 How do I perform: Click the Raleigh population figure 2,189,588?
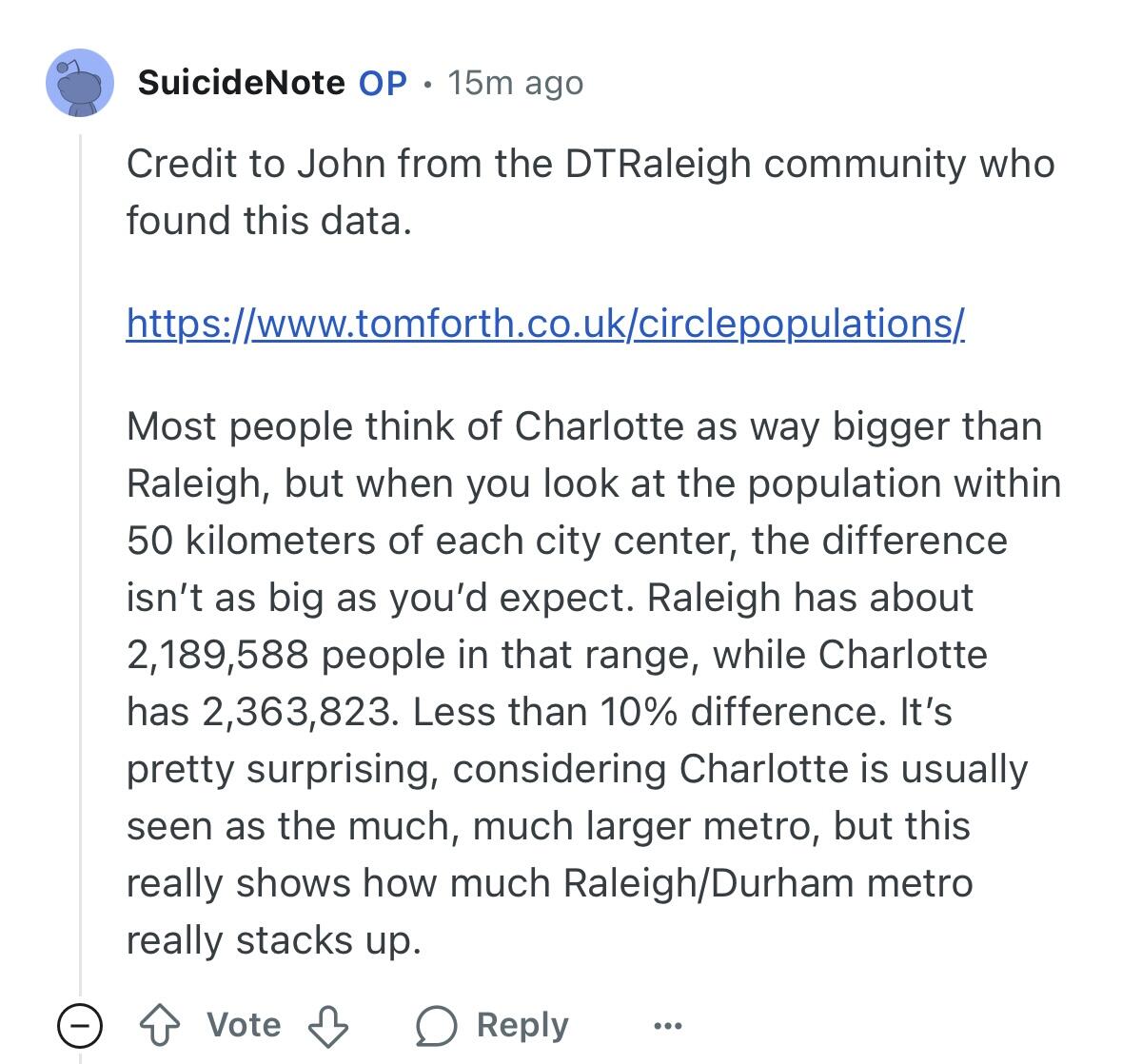pos(218,655)
